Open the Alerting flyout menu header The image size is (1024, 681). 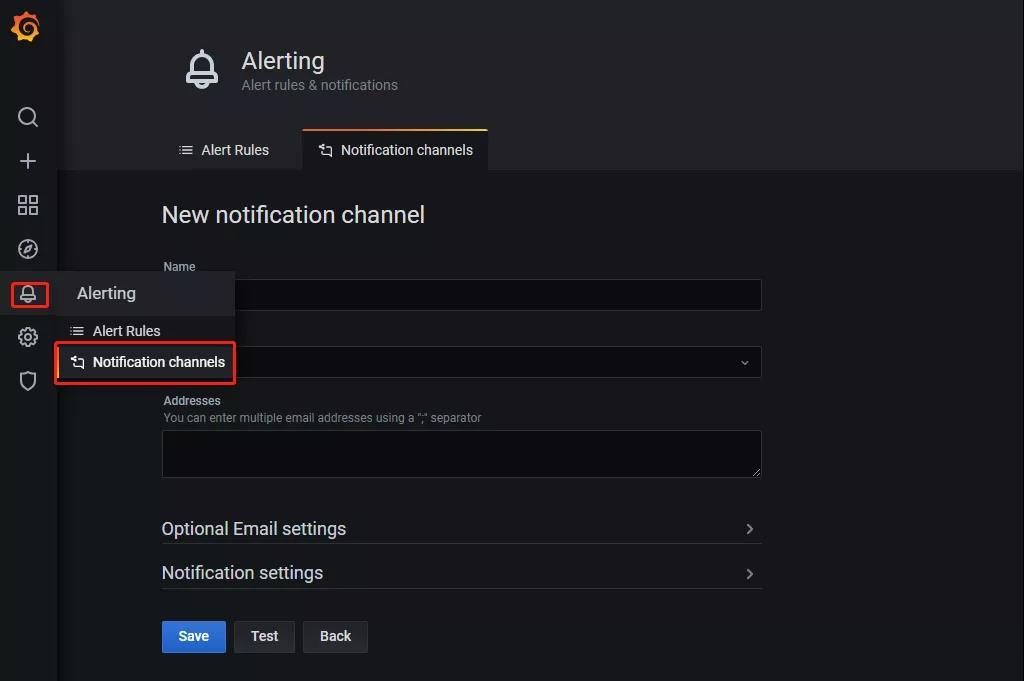click(146, 293)
